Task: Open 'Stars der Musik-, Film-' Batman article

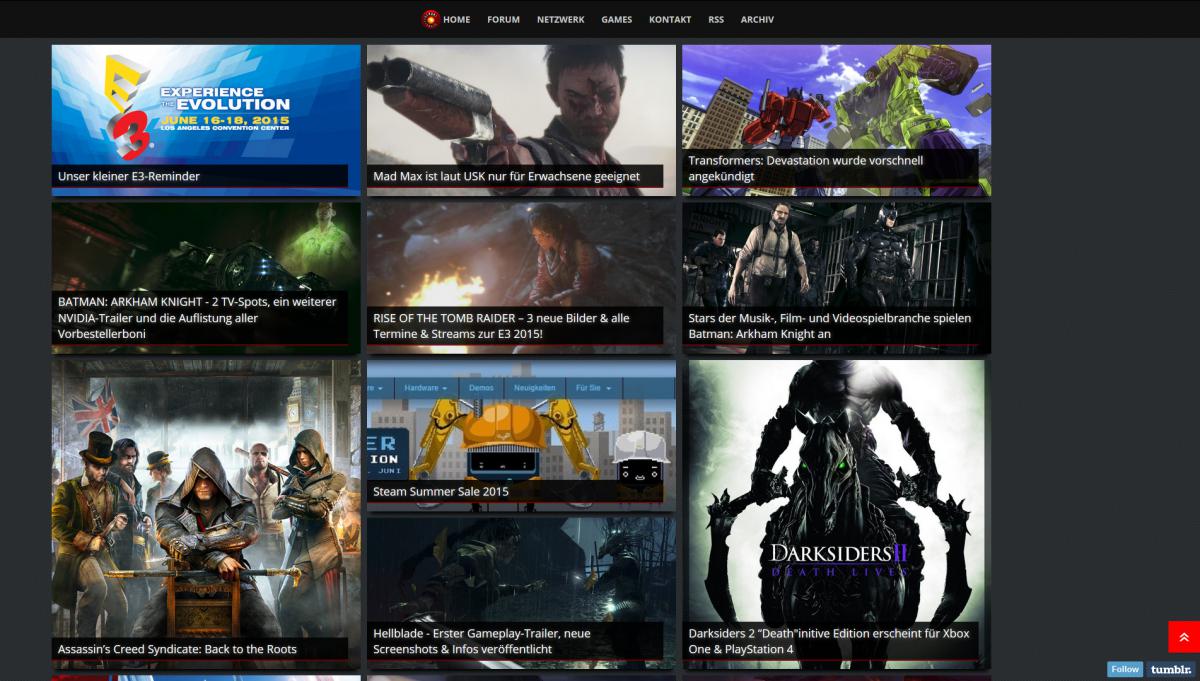Action: (829, 326)
